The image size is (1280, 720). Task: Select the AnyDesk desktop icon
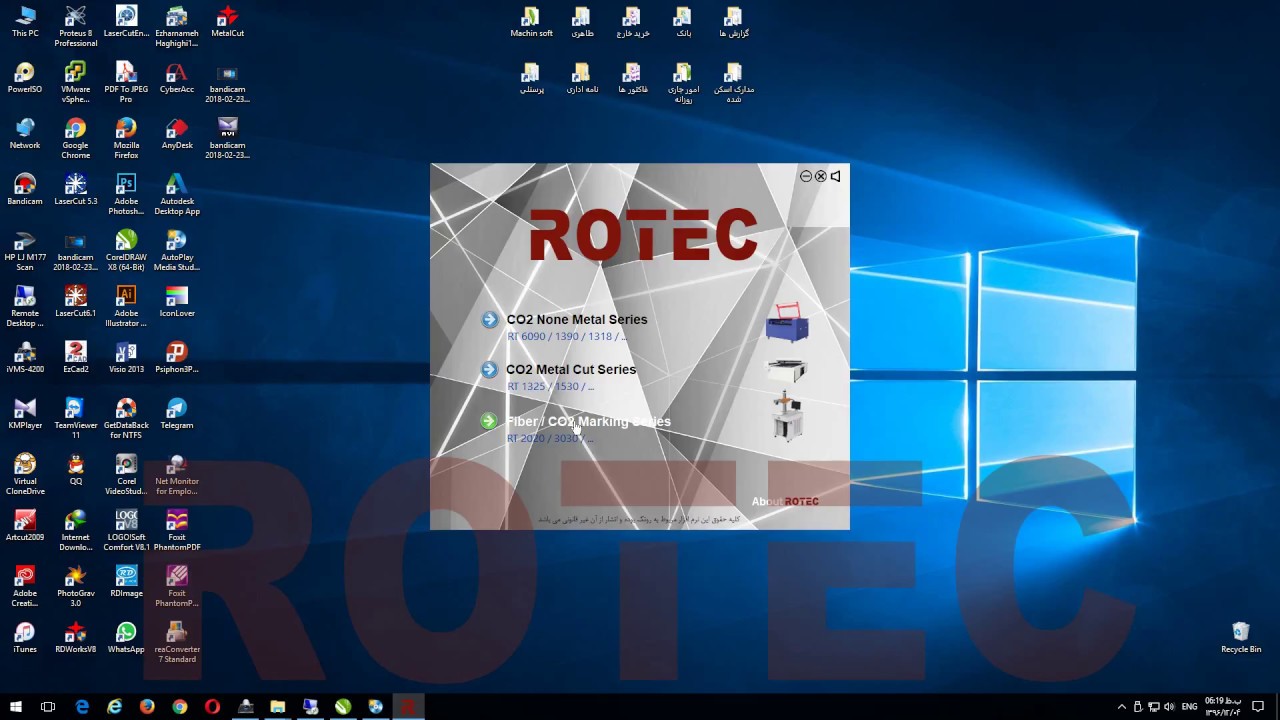click(177, 134)
